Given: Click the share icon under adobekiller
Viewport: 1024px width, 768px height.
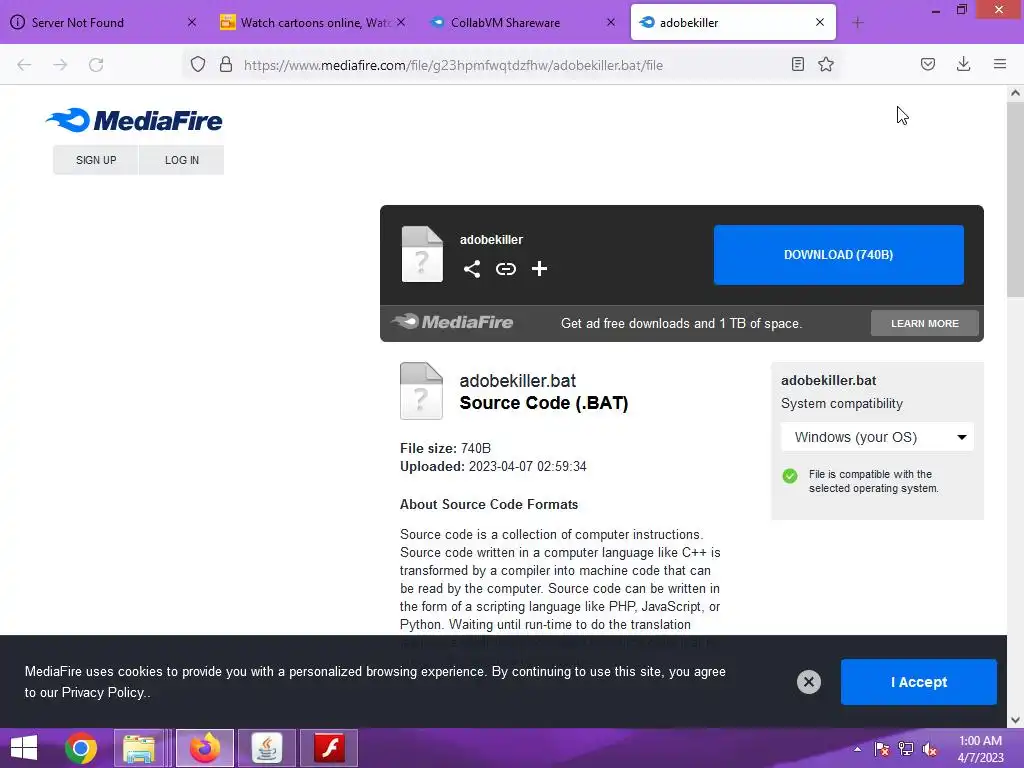Looking at the screenshot, I should [472, 269].
